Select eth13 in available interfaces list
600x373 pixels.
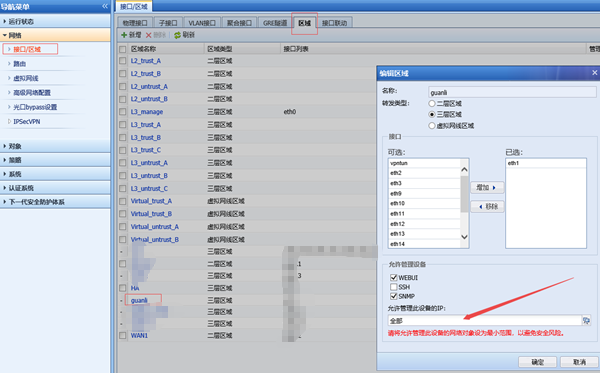pyautogui.click(x=424, y=234)
